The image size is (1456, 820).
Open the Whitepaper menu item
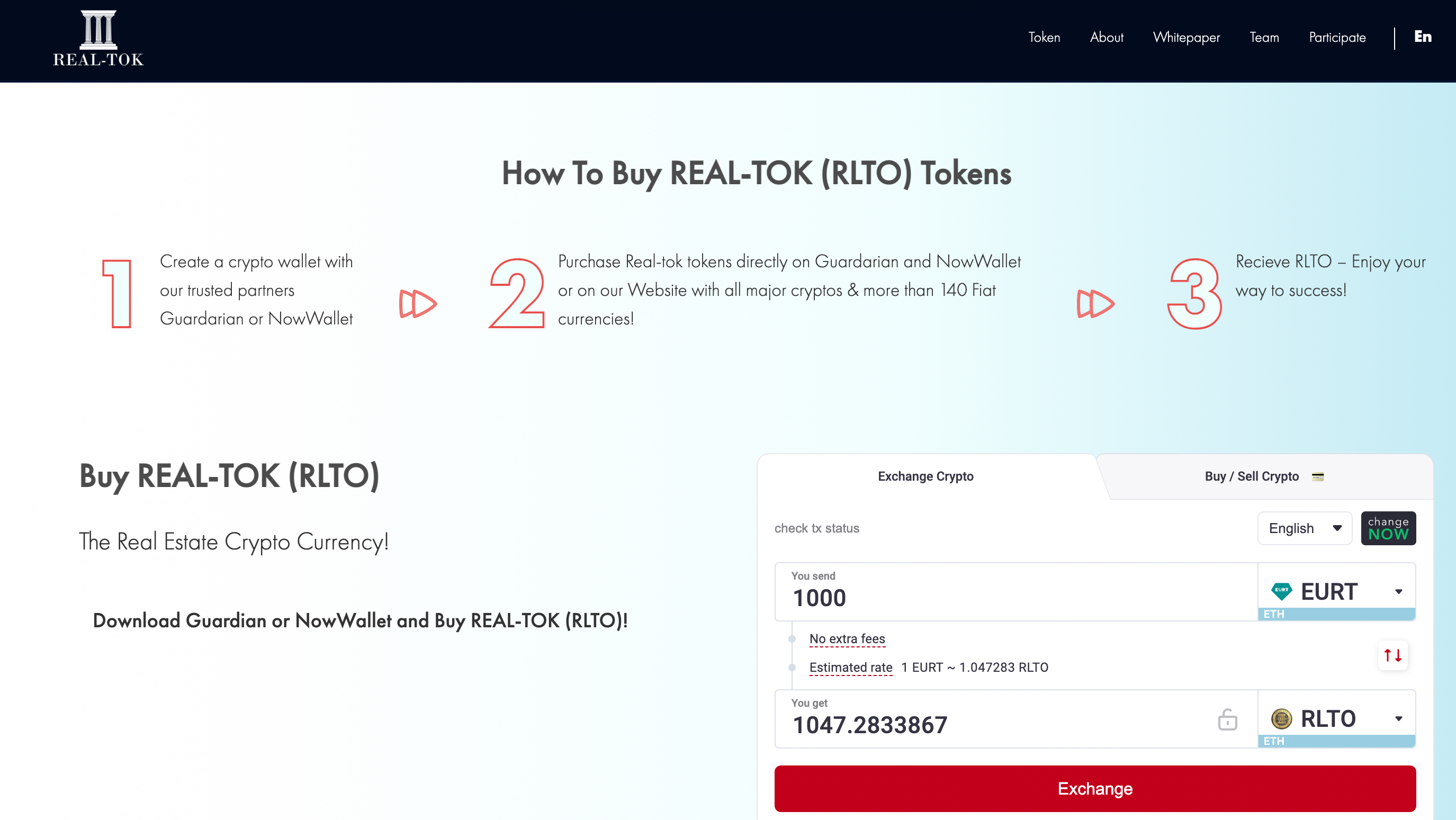[x=1186, y=37]
